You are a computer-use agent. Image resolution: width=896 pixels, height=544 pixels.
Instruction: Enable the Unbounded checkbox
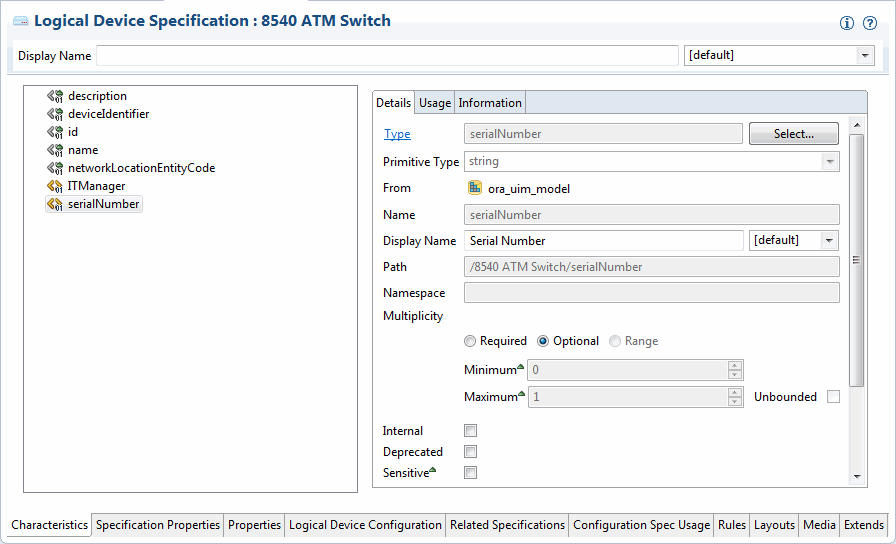point(833,397)
